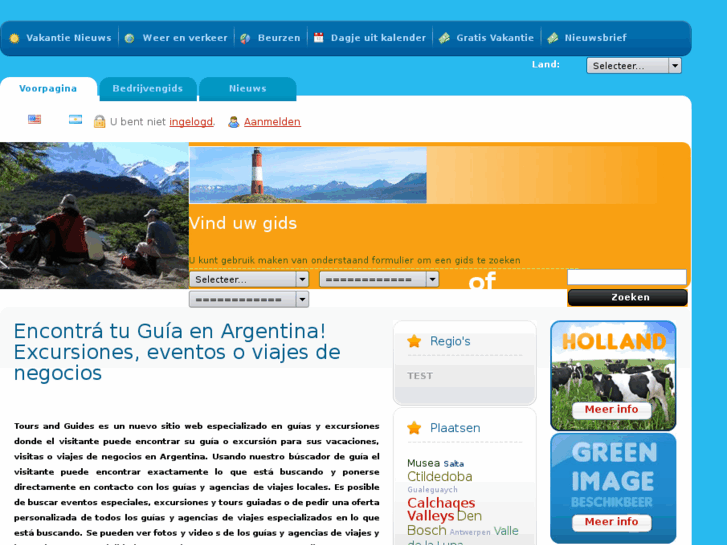Click the ticket icon beside Nieuwsbrief

(552, 38)
